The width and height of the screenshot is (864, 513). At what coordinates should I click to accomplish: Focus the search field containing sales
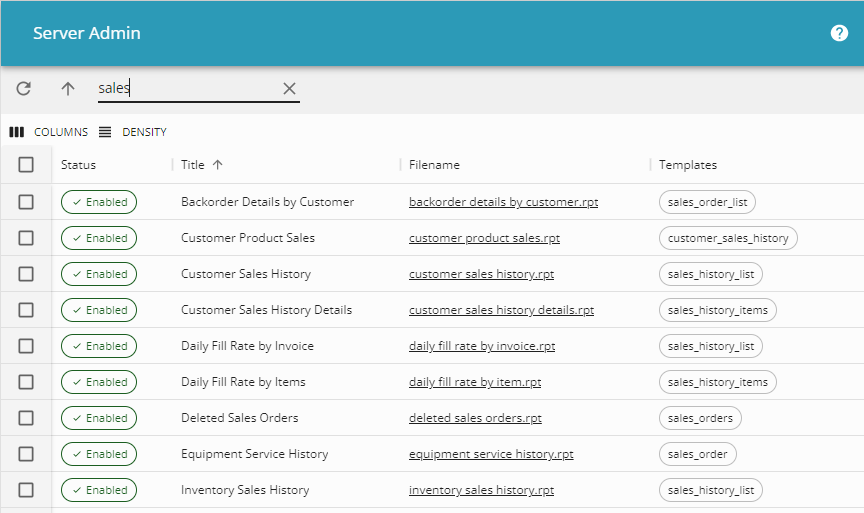pyautogui.click(x=187, y=88)
